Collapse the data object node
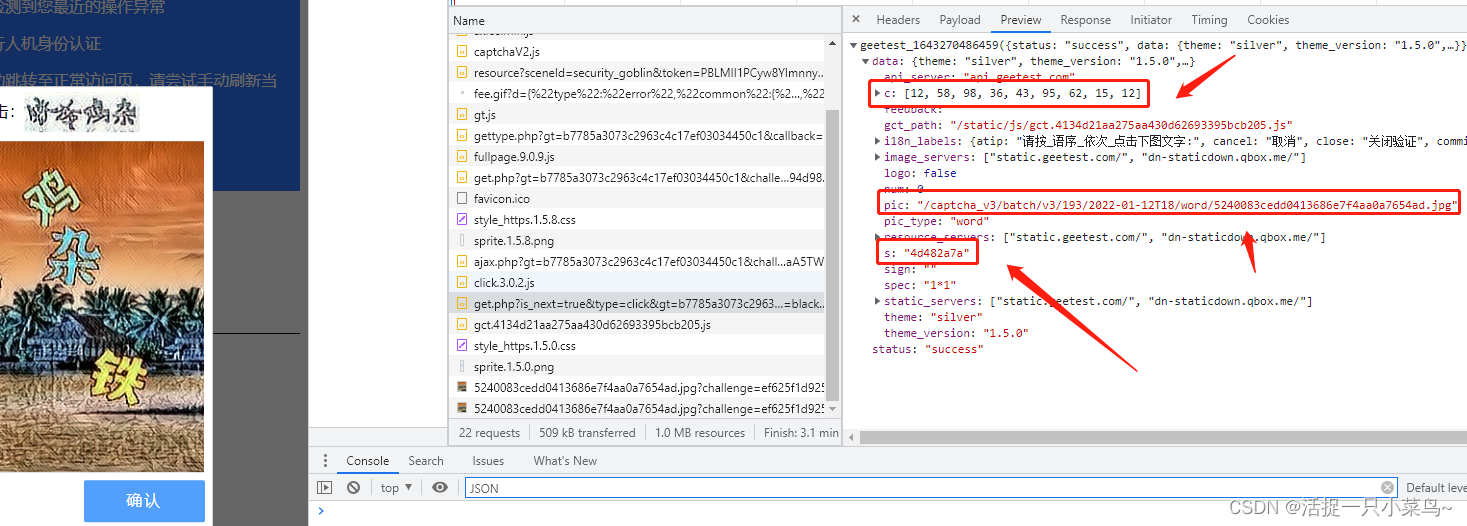This screenshot has height=526, width=1467. coord(866,61)
